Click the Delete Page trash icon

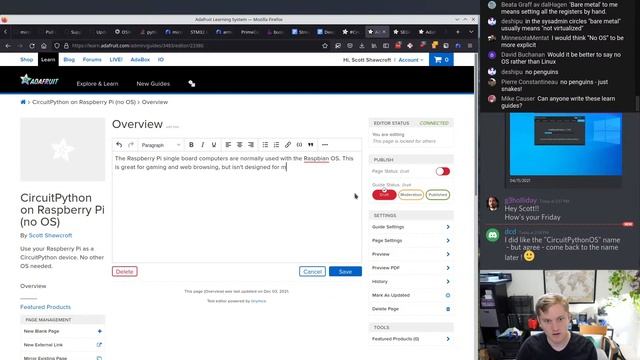click(448, 309)
